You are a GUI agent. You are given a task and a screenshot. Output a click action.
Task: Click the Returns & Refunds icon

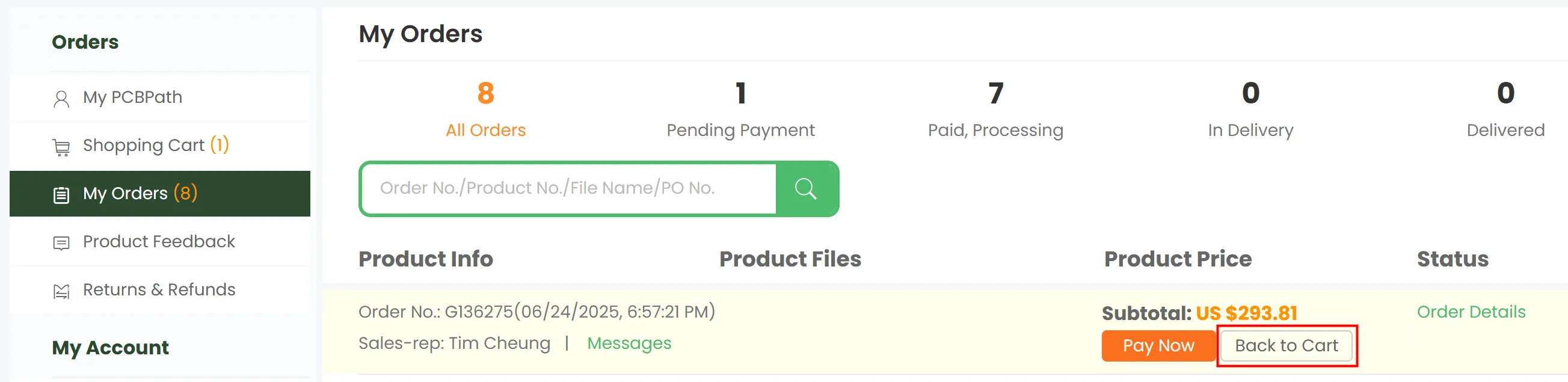pos(61,291)
